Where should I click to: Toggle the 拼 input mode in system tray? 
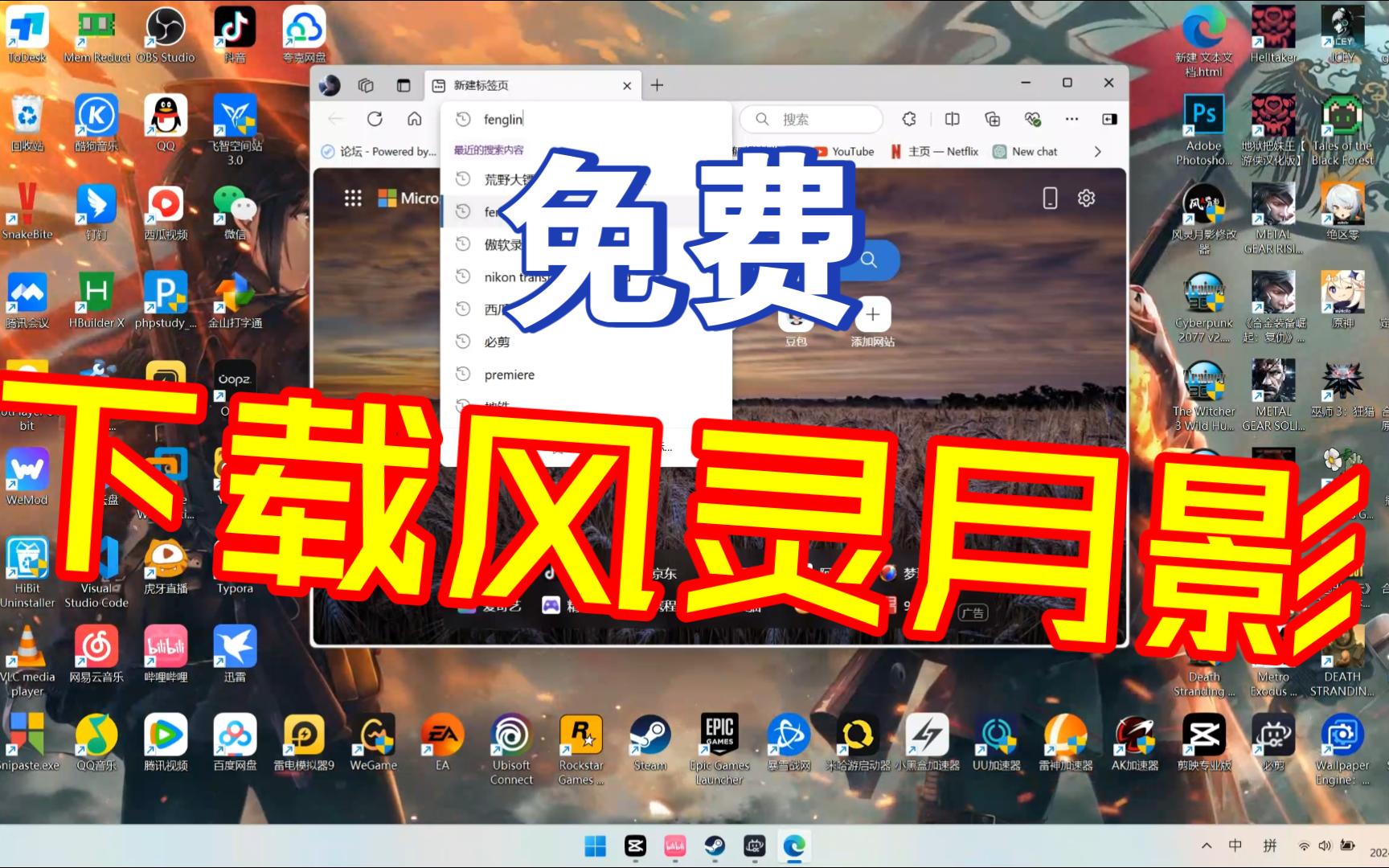point(1271,845)
